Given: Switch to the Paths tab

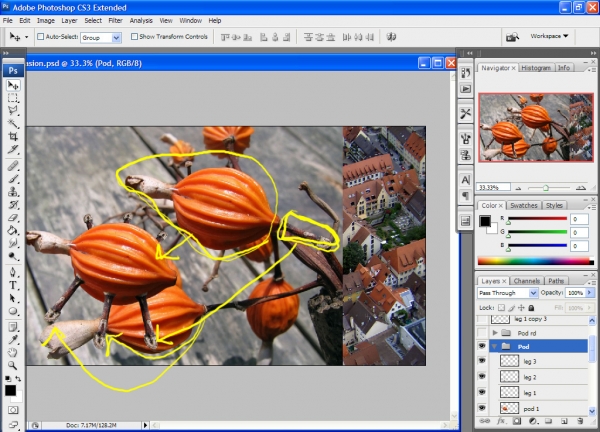Looking at the screenshot, I should click(556, 281).
